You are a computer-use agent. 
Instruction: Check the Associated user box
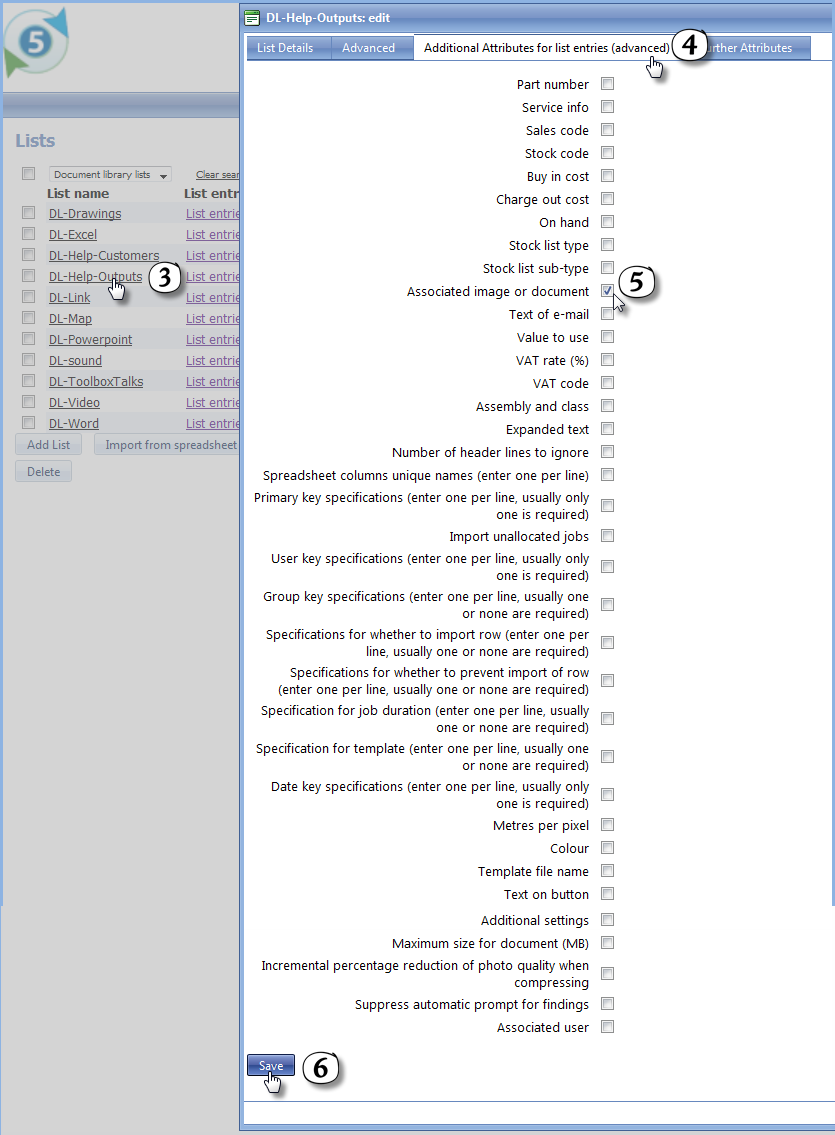608,1027
